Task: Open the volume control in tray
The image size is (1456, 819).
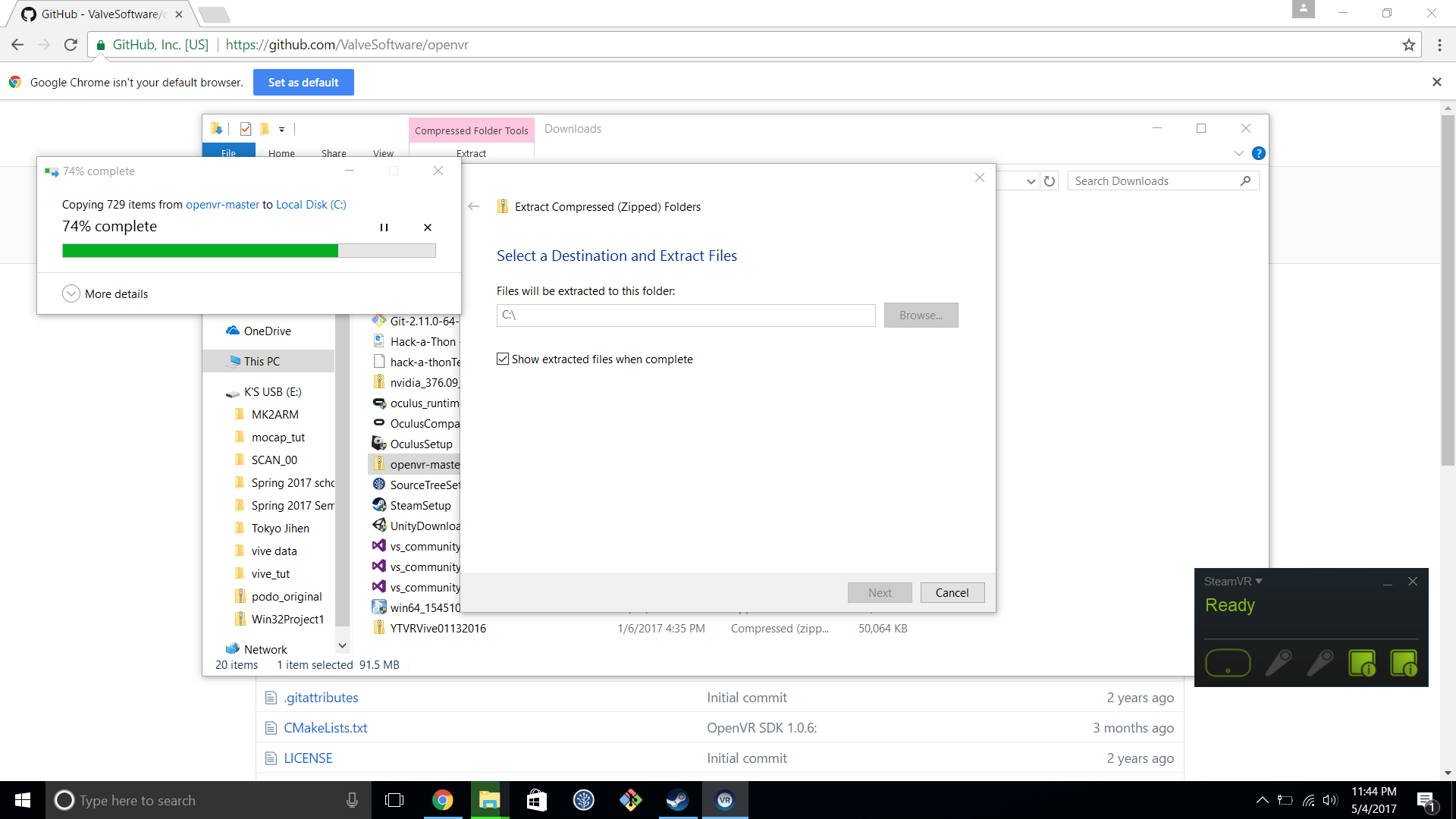Action: [x=1329, y=800]
